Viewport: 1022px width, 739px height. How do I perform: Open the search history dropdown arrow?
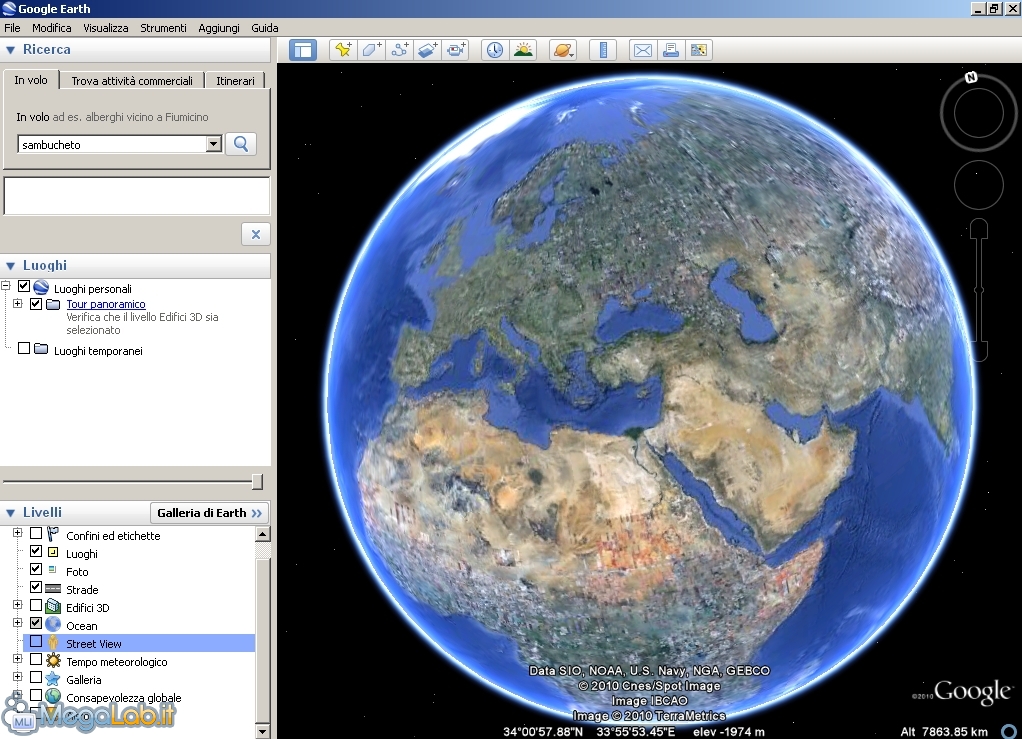pyautogui.click(x=214, y=144)
